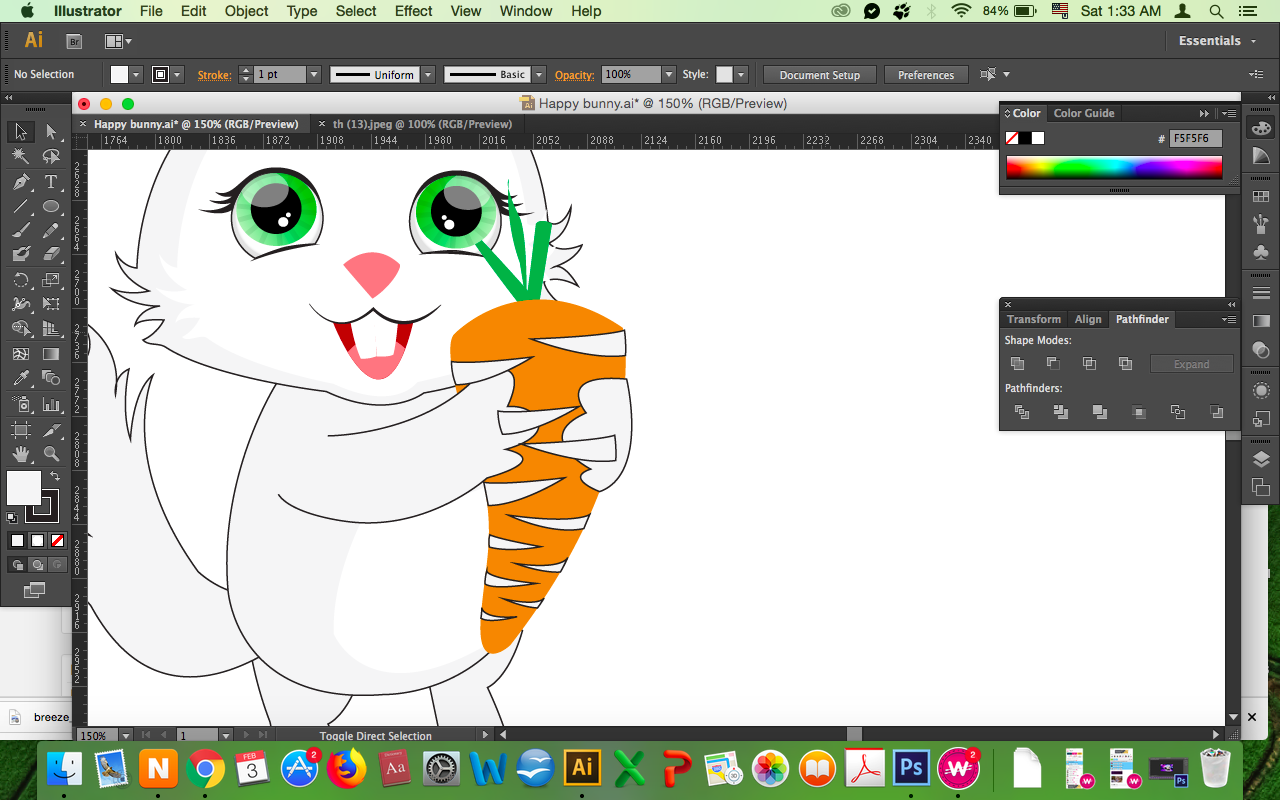The image size is (1280, 800).
Task: Open the Window menu
Action: (x=525, y=11)
